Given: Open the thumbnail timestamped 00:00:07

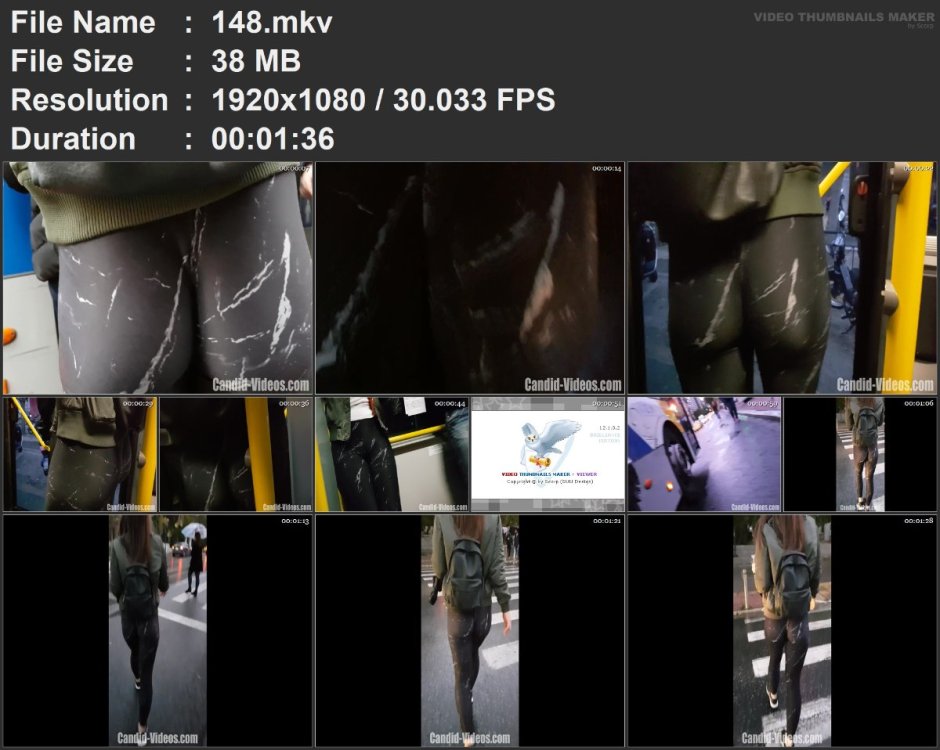Looking at the screenshot, I should 158,278.
